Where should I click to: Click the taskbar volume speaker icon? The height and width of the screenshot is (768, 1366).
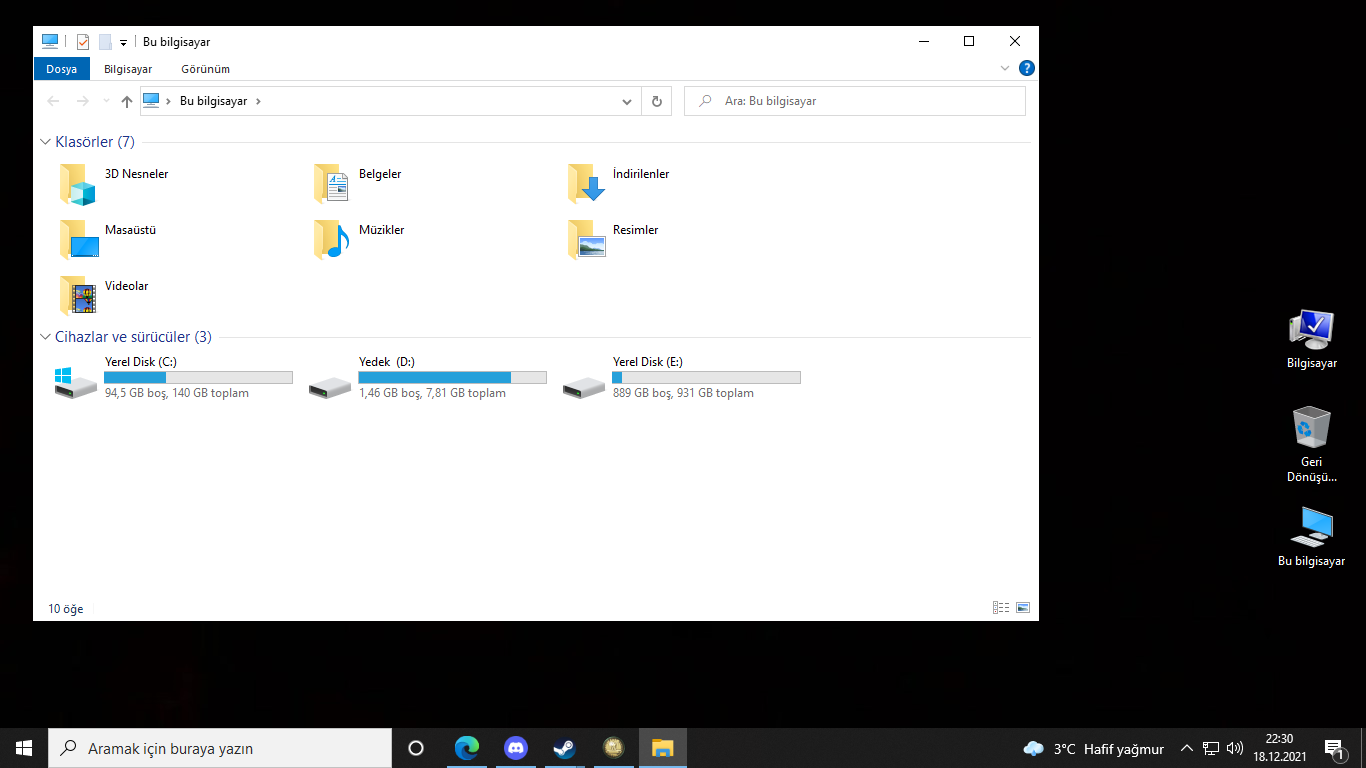(x=1235, y=748)
